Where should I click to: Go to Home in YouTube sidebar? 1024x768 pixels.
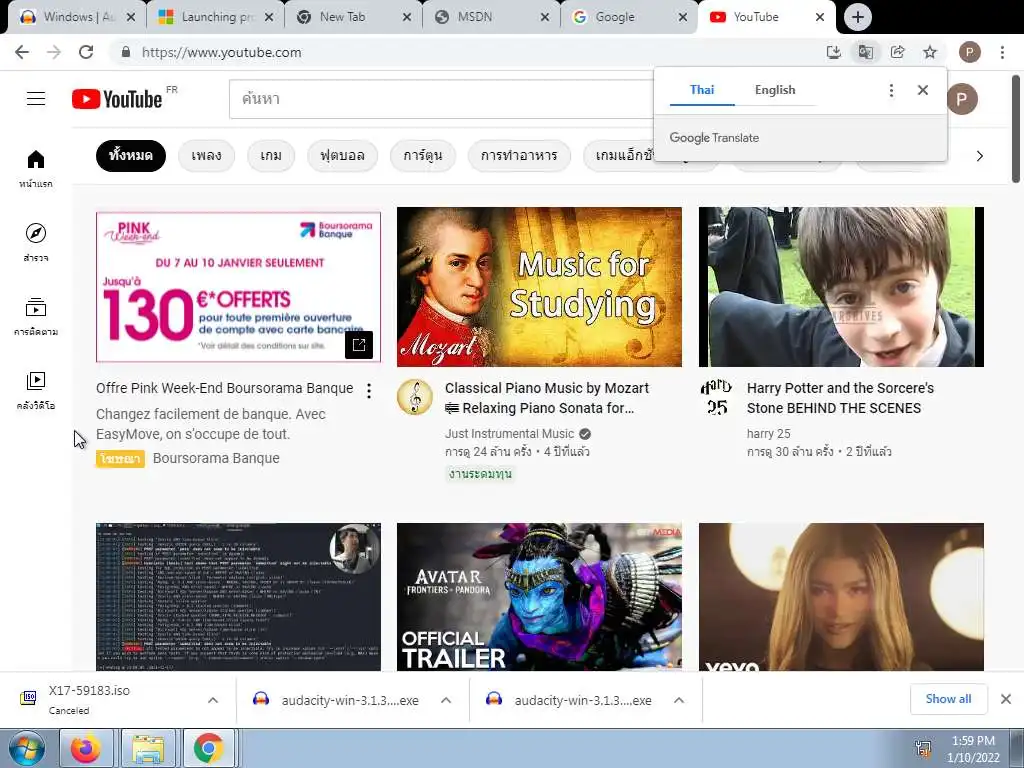(36, 168)
